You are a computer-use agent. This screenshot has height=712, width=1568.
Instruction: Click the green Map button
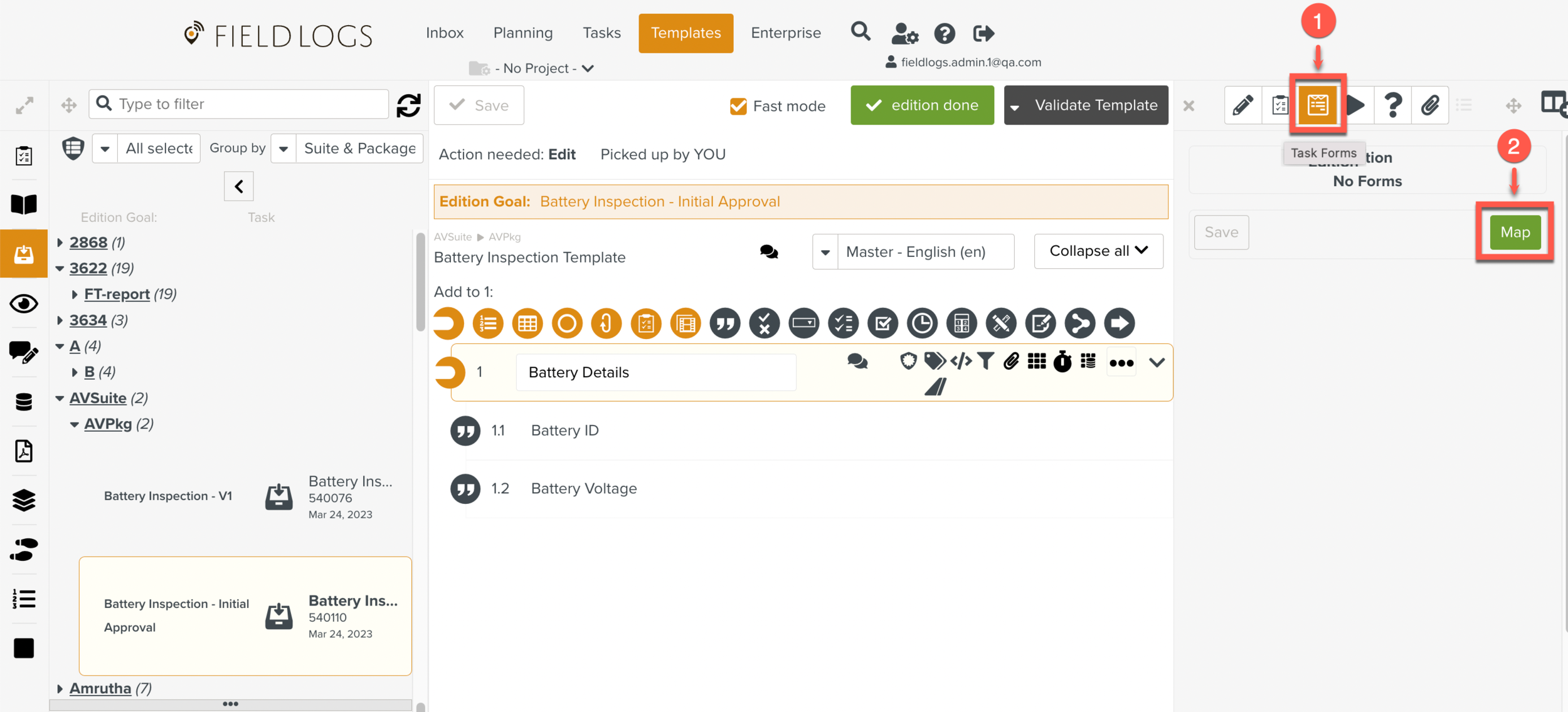click(1515, 233)
